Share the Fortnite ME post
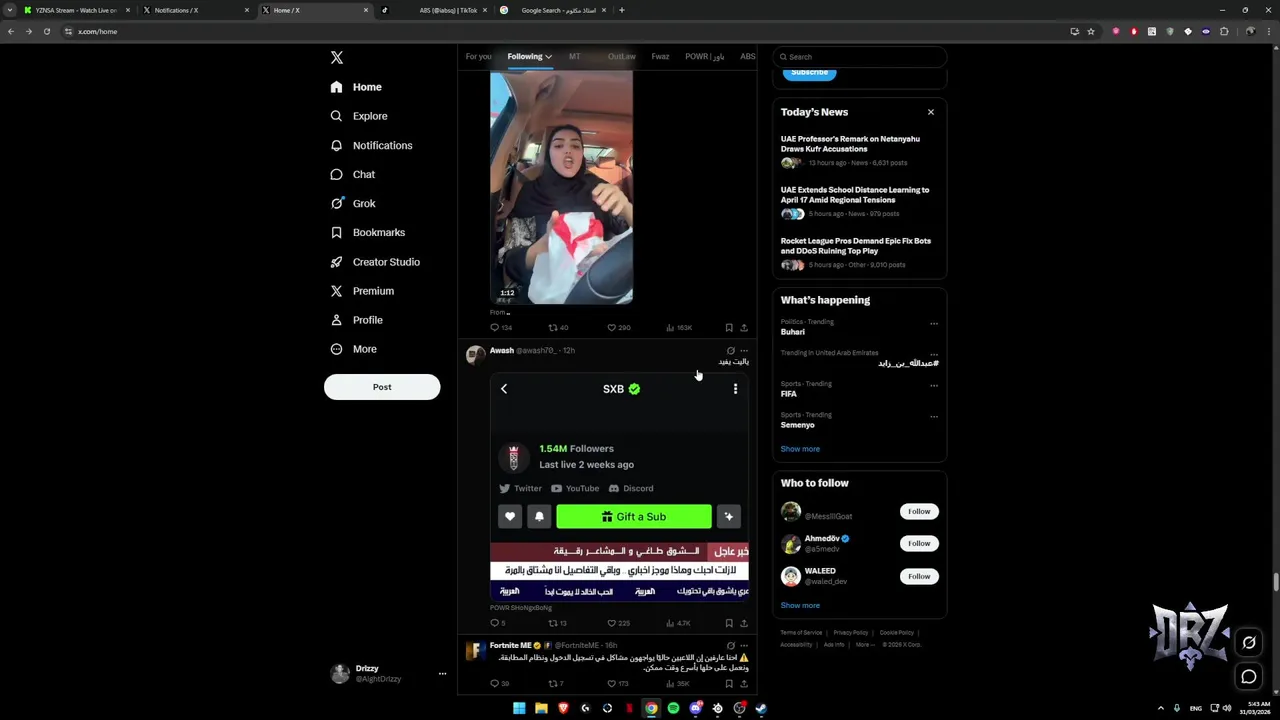The image size is (1280, 720). click(743, 684)
